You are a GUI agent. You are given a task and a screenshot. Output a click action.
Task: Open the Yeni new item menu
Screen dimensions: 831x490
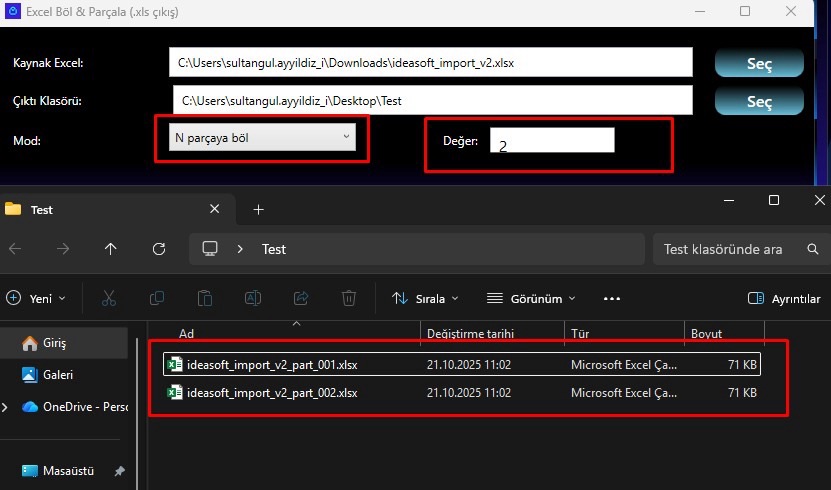(36, 298)
